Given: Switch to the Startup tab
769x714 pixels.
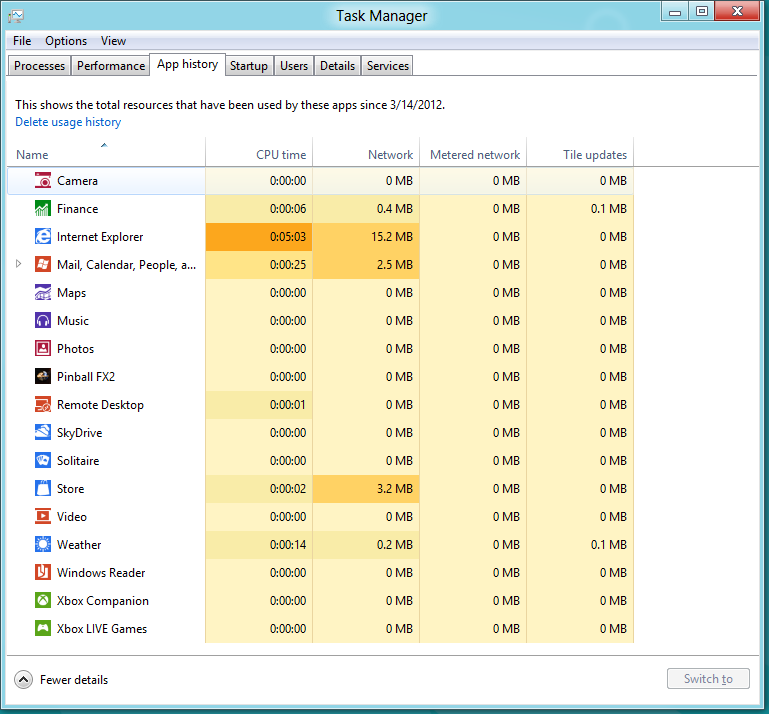Looking at the screenshot, I should click(249, 66).
